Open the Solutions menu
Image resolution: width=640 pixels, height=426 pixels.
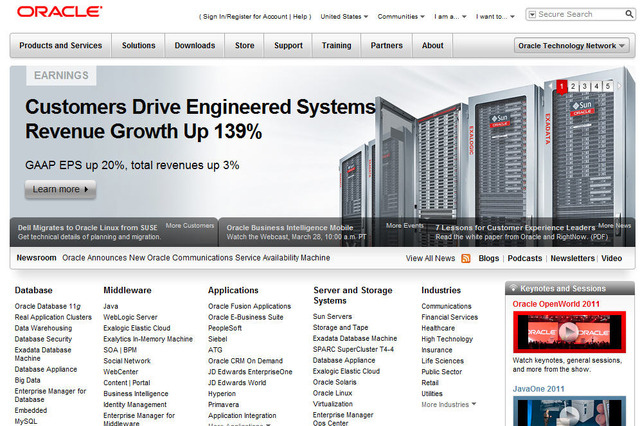pos(138,45)
